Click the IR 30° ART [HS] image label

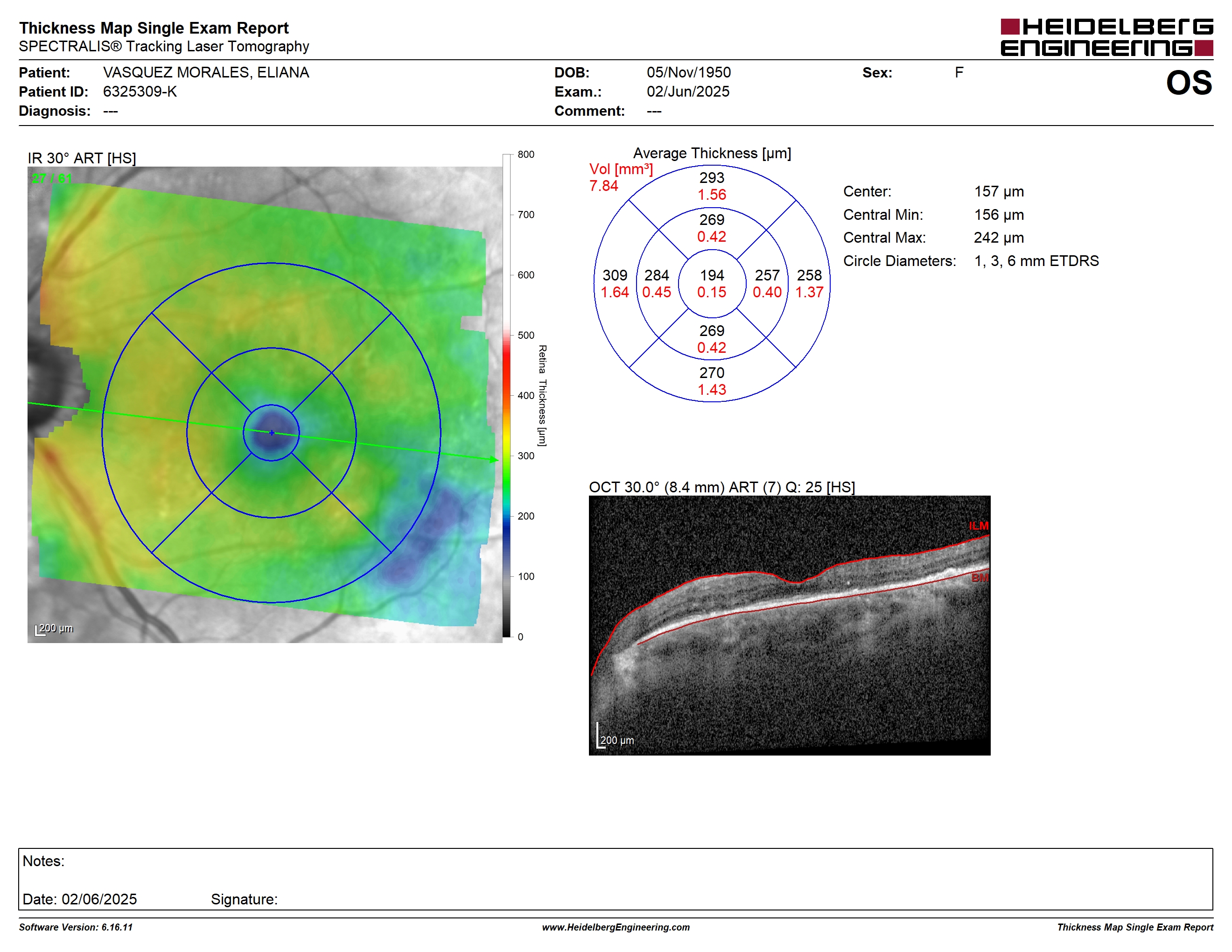coord(82,158)
